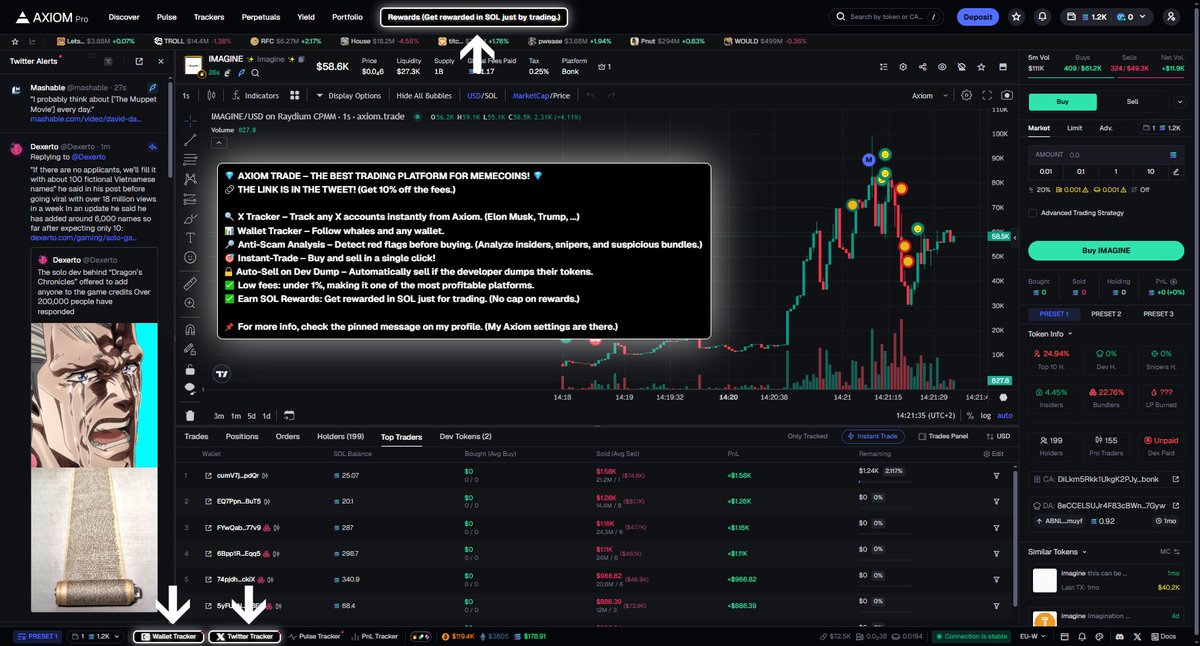Select the Limit order tab
1200x646 pixels.
tap(1074, 128)
